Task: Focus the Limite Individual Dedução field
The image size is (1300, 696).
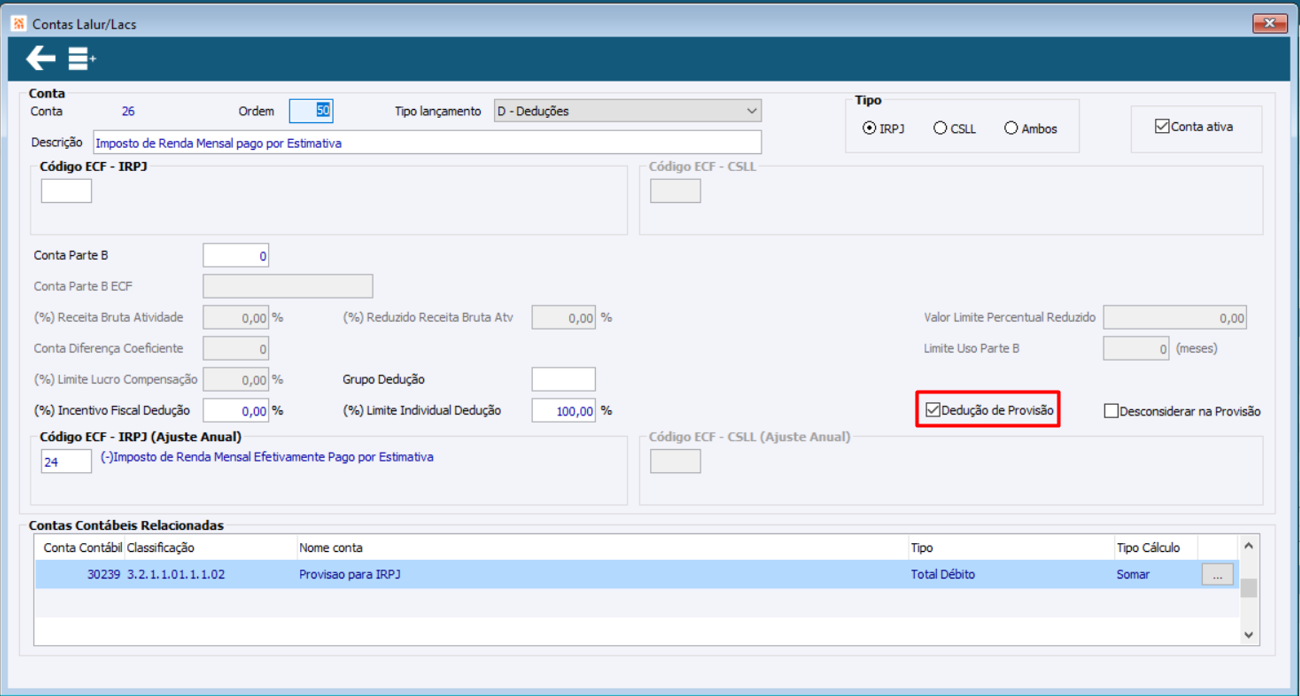Action: pyautogui.click(x=563, y=410)
